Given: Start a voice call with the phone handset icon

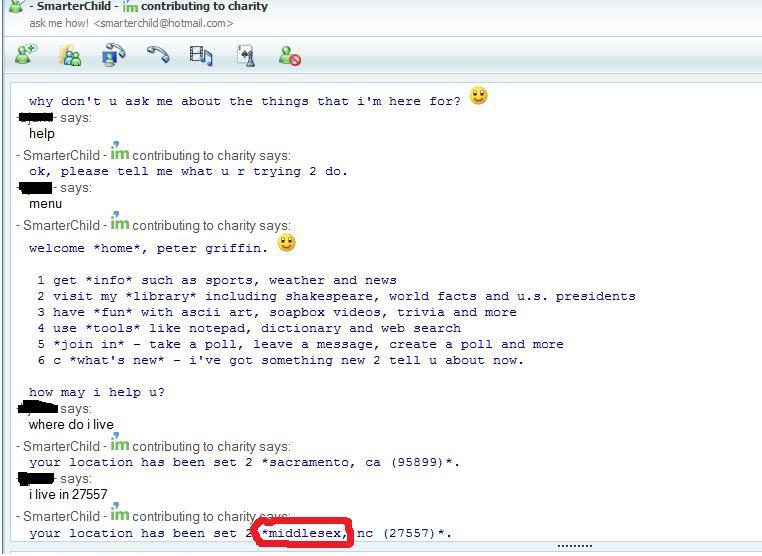Looking at the screenshot, I should click(x=158, y=54).
